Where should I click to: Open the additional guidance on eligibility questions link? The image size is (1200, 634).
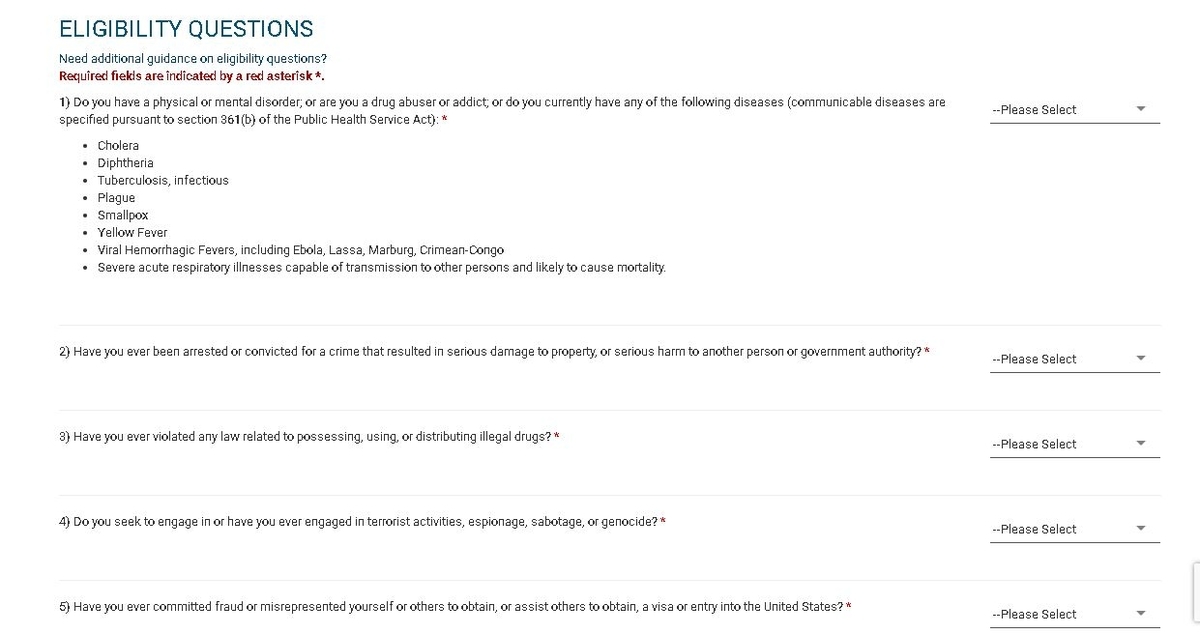193,59
